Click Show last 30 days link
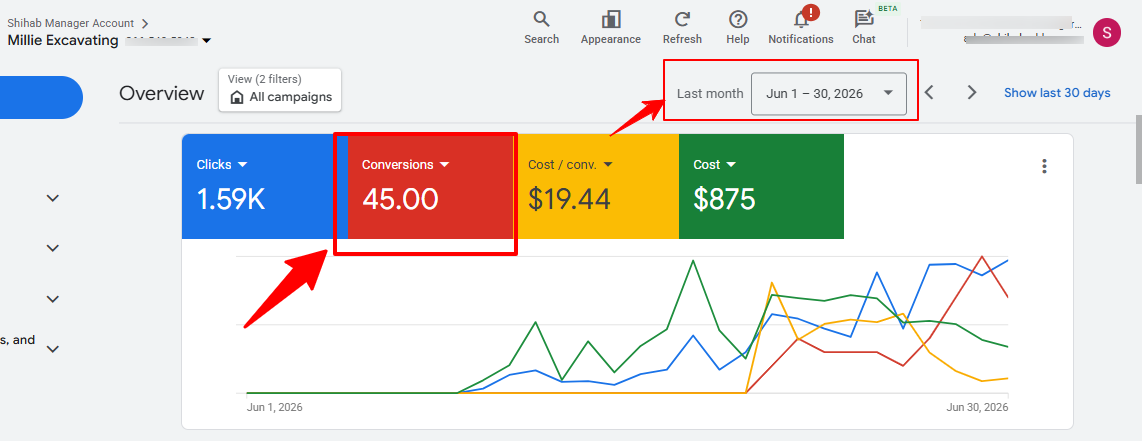The height and width of the screenshot is (441, 1142). coord(1057,92)
